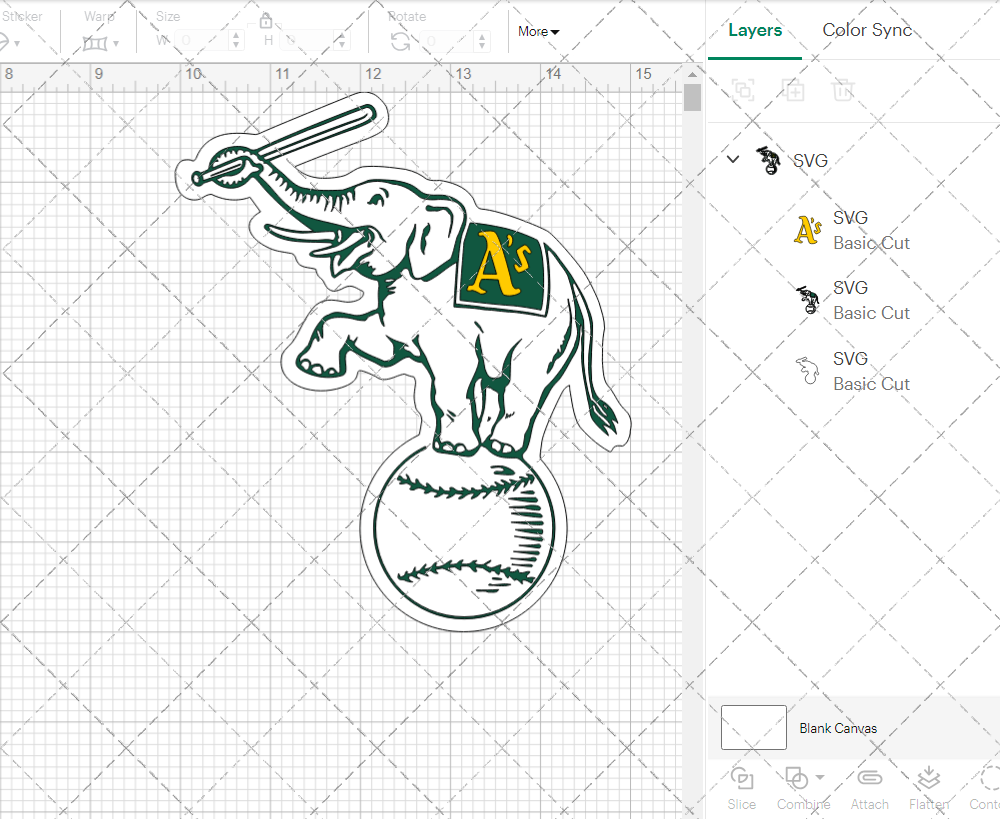Click the Flatten tool
The image size is (1000, 819).
(929, 789)
